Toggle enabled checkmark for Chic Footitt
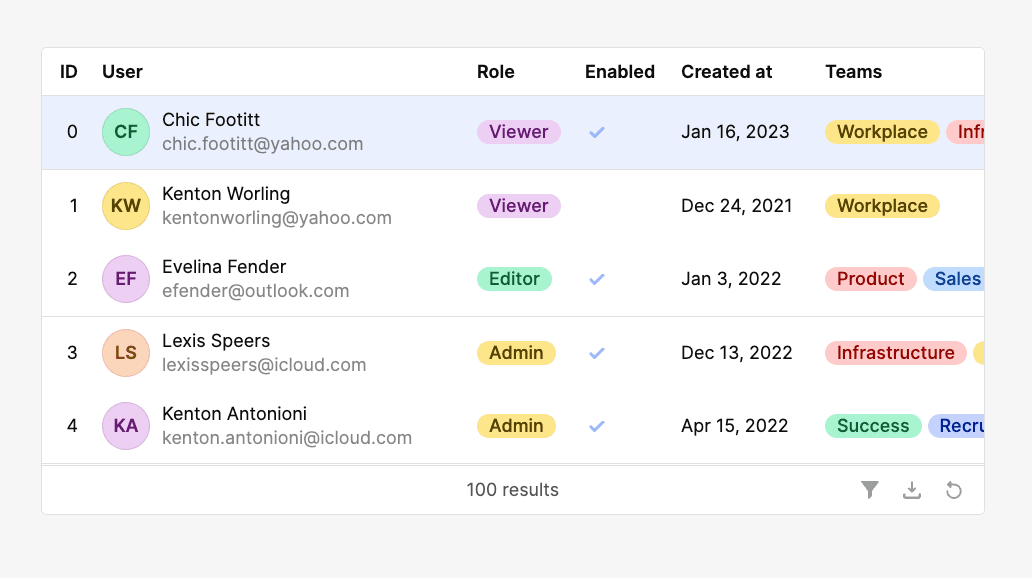The width and height of the screenshot is (1032, 578). [x=597, y=132]
